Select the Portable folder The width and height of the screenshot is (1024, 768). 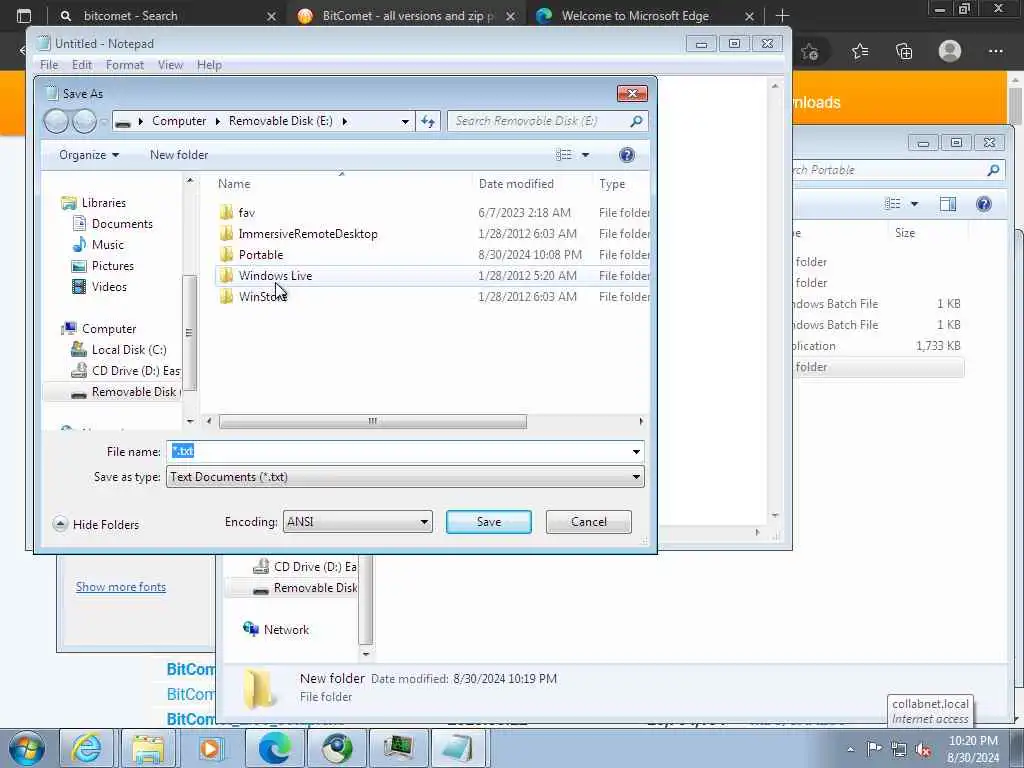click(261, 255)
